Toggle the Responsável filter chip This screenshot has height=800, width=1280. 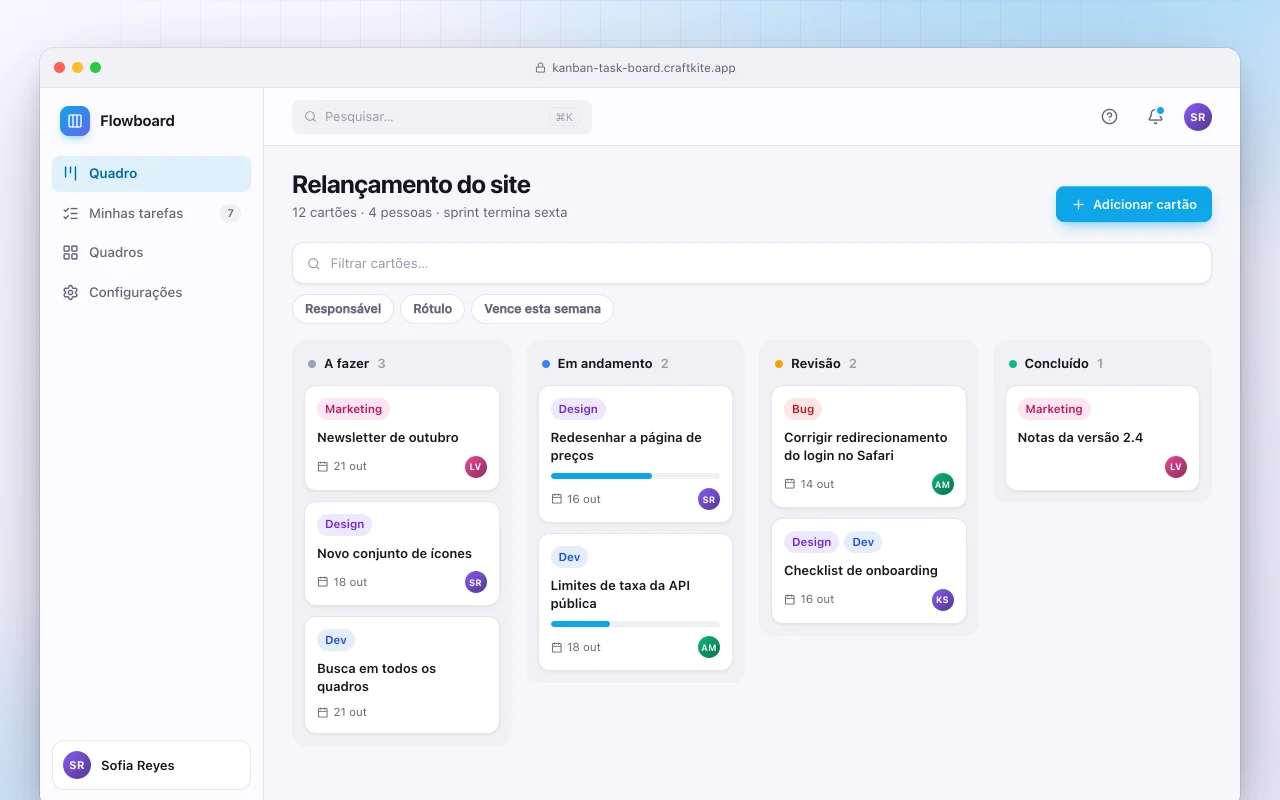click(343, 309)
